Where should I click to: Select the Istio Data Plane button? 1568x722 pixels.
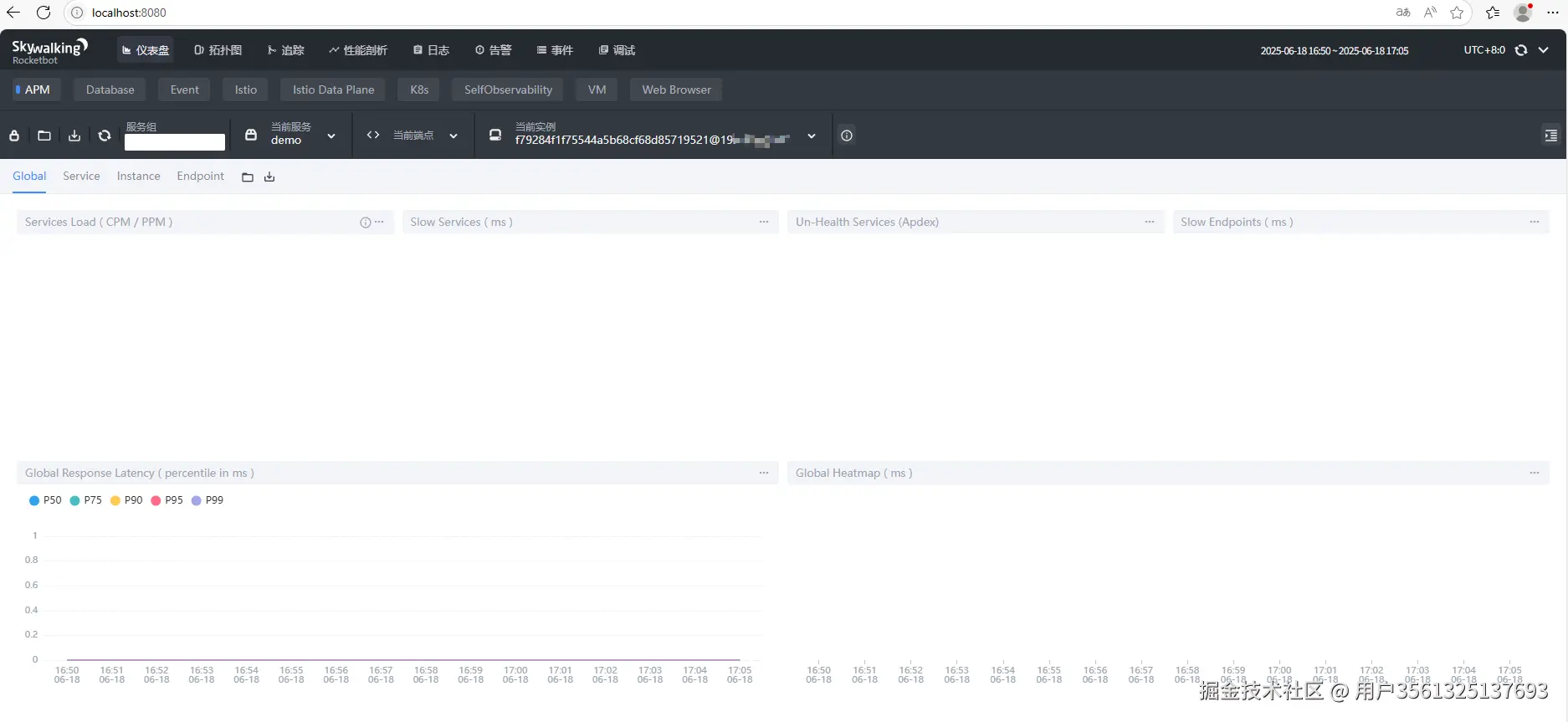(333, 90)
